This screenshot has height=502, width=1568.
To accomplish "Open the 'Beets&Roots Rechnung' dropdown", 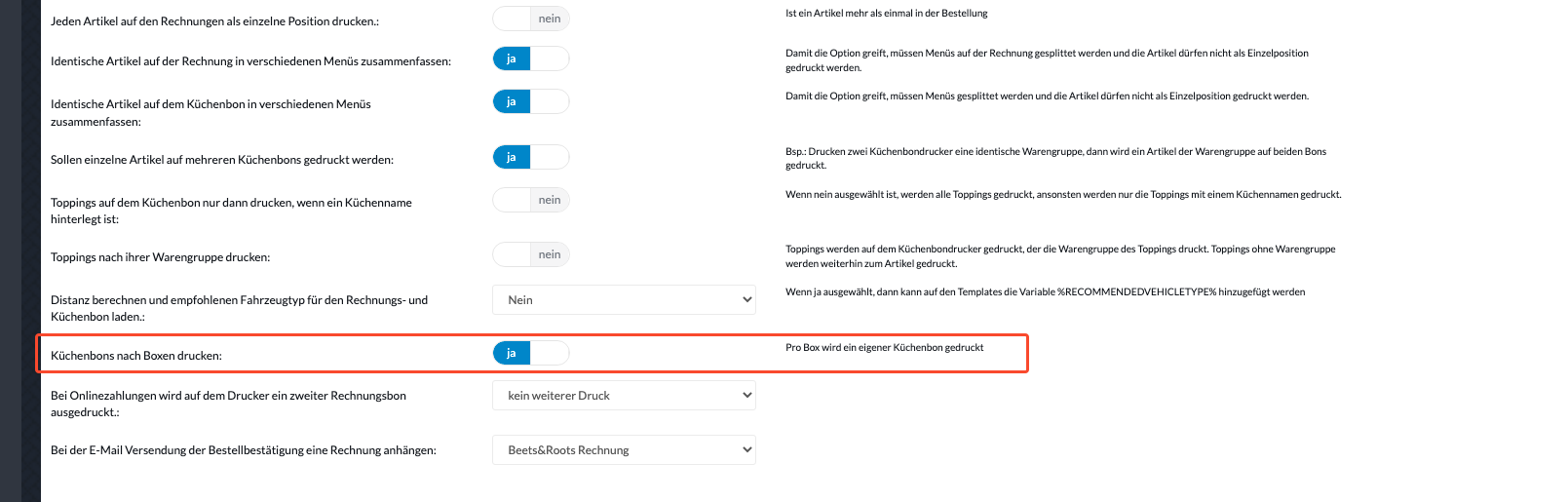I will [x=624, y=450].
